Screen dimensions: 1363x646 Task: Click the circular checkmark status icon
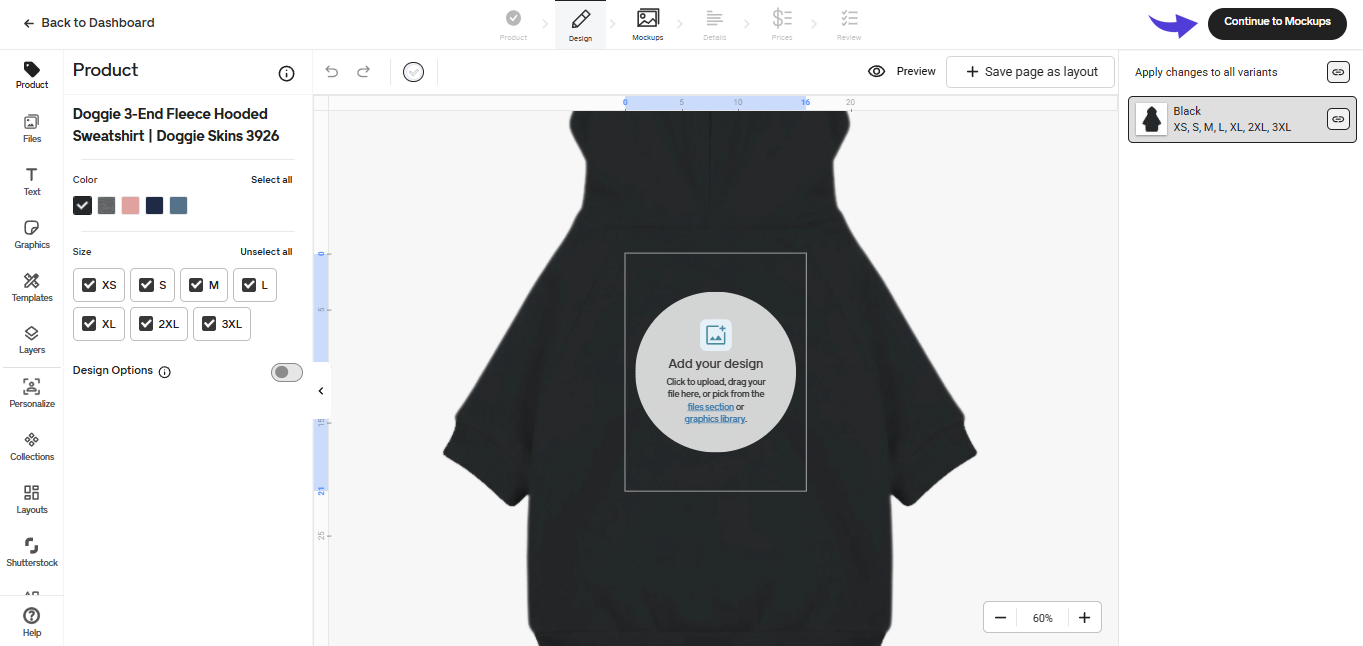pos(413,72)
